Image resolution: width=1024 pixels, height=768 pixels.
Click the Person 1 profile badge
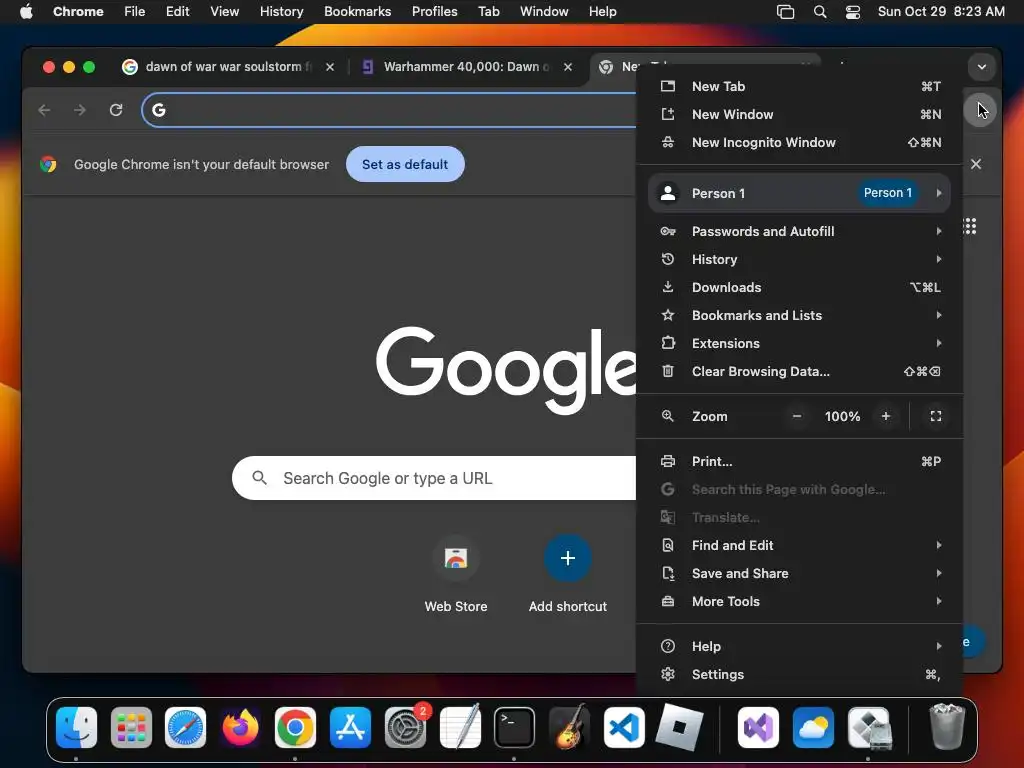[888, 193]
